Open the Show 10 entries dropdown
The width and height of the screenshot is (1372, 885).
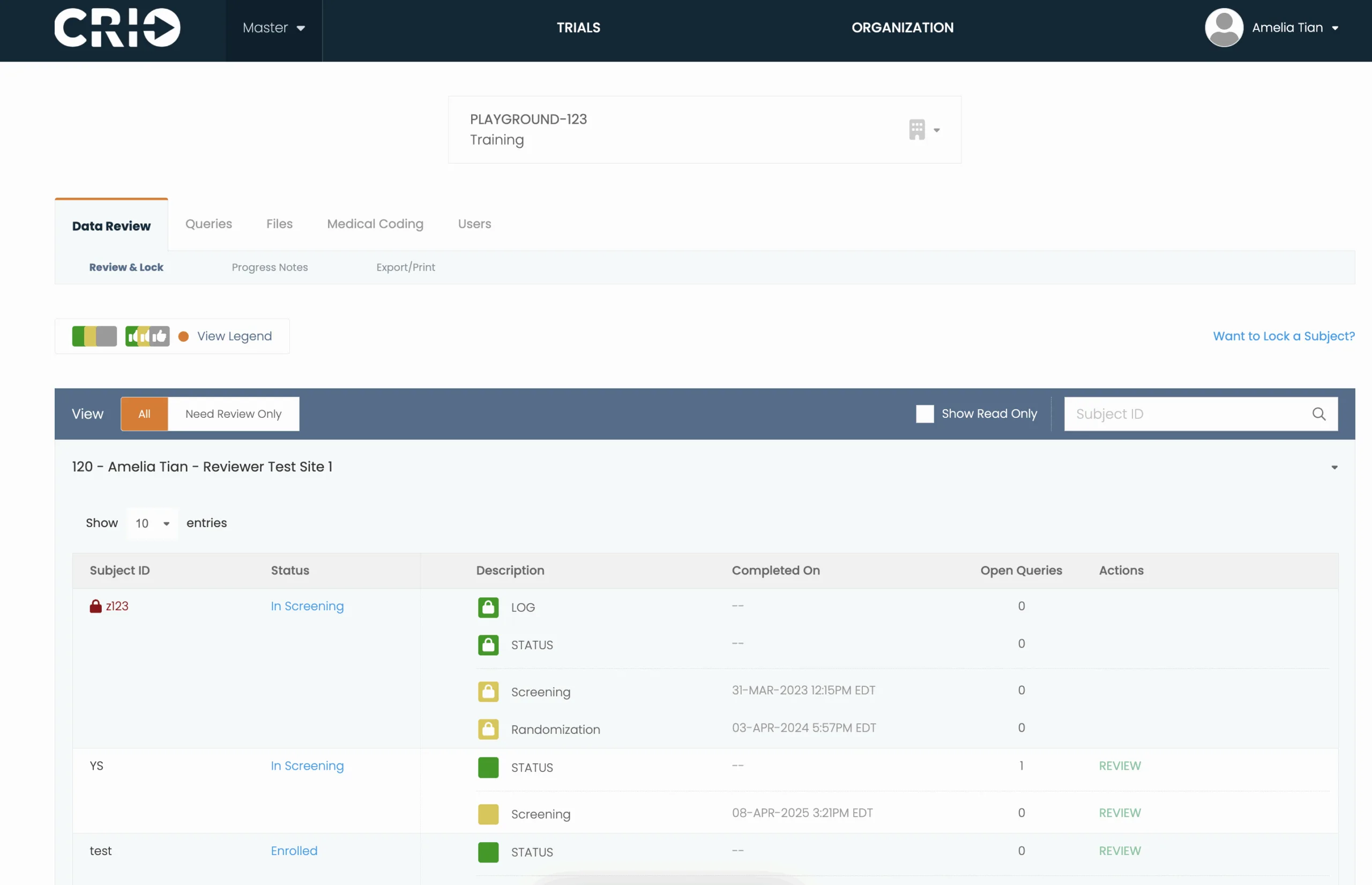point(152,523)
